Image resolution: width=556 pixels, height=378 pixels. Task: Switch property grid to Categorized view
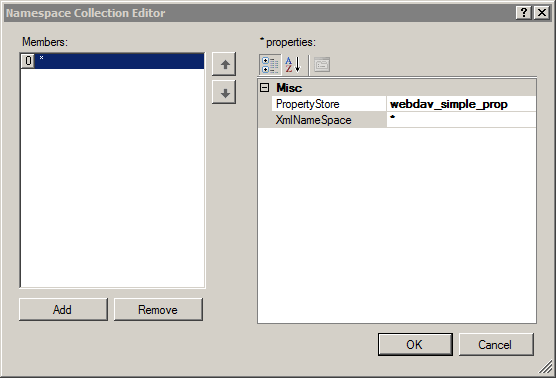tap(270, 65)
